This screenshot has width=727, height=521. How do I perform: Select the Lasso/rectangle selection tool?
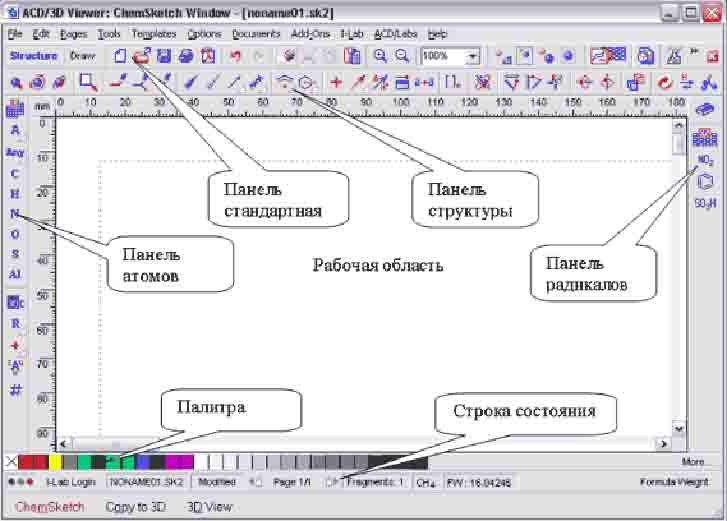87,83
